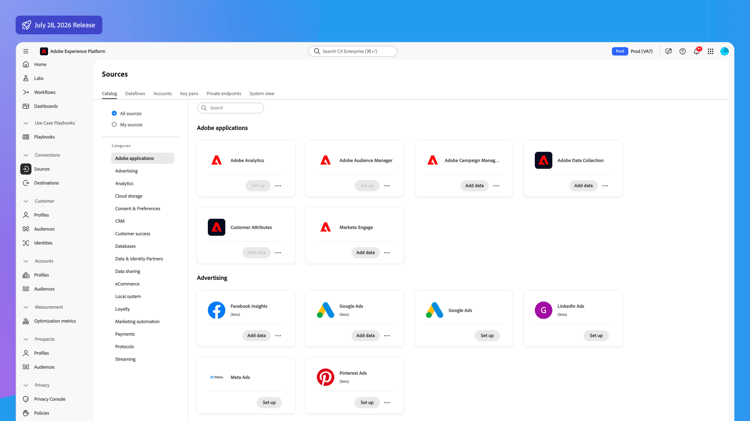Open more options for Facebook Insights

pyautogui.click(x=278, y=335)
